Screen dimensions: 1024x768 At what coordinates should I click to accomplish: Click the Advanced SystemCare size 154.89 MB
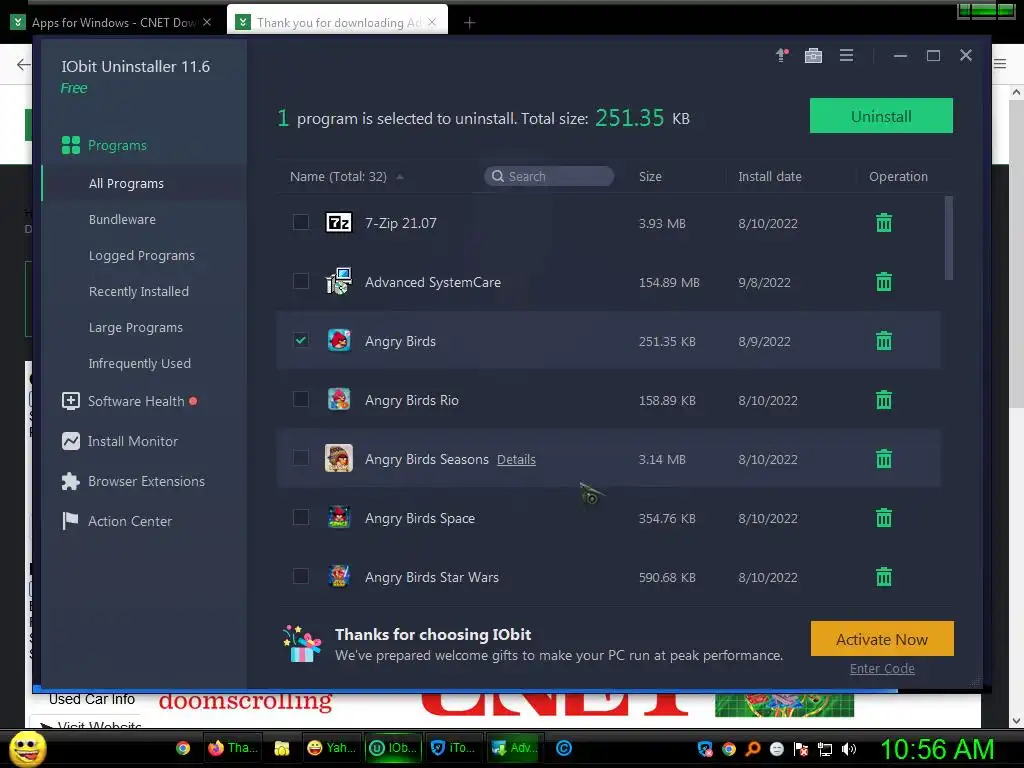tap(669, 282)
